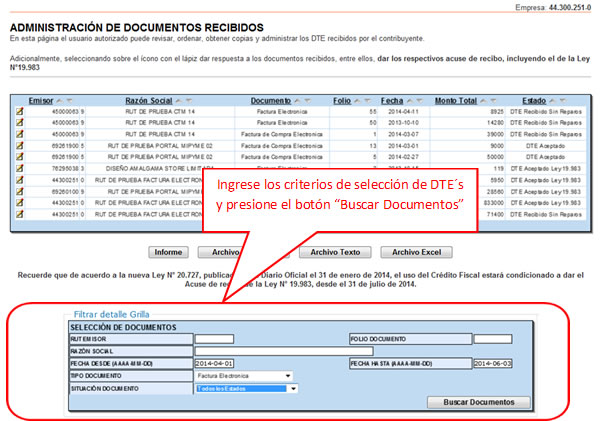Screen dimensions: 600x421
Task: Sort Folio column descending with down arrow
Action: [x=367, y=101]
